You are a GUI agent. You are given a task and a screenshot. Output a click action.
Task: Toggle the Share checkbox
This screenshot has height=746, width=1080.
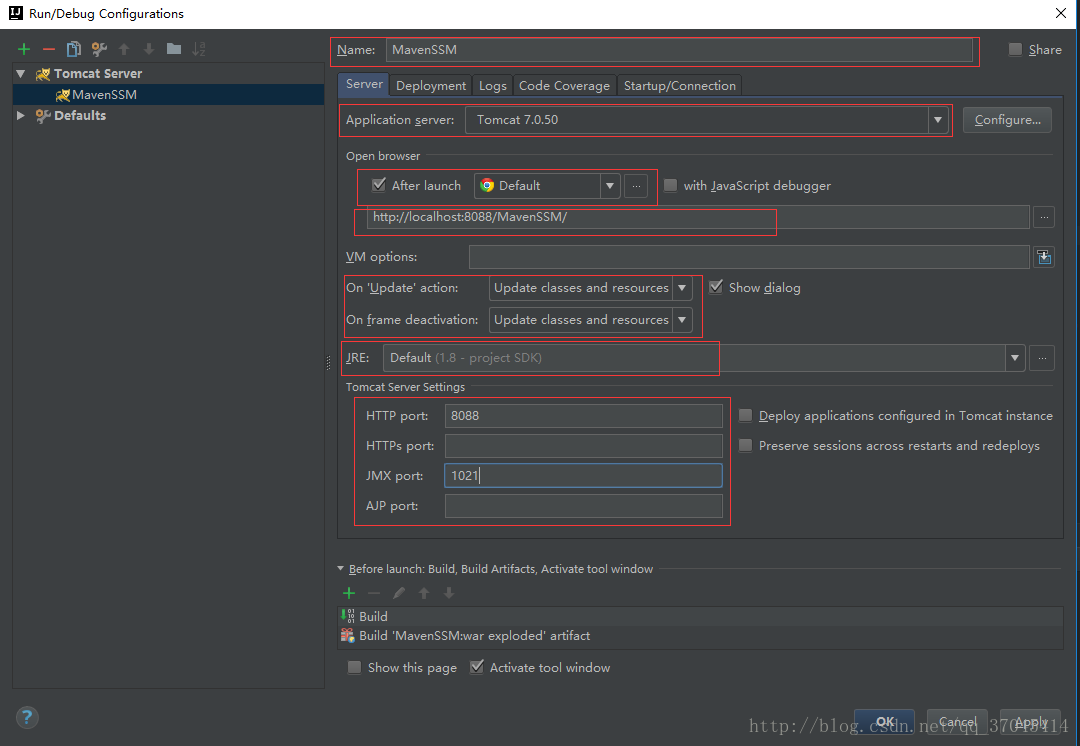[x=1015, y=50]
